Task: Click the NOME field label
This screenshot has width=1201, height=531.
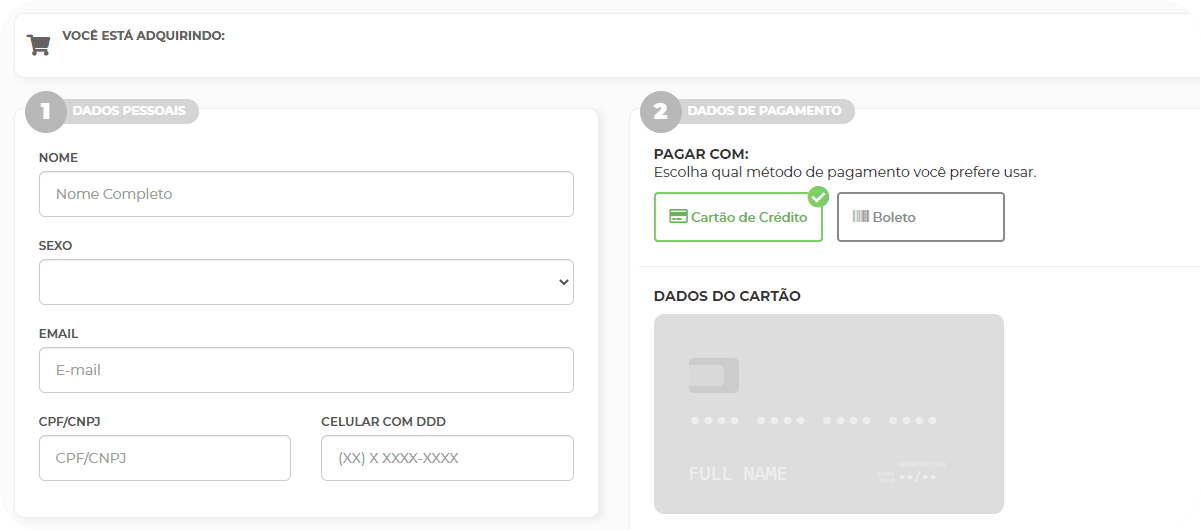Action: tap(58, 158)
